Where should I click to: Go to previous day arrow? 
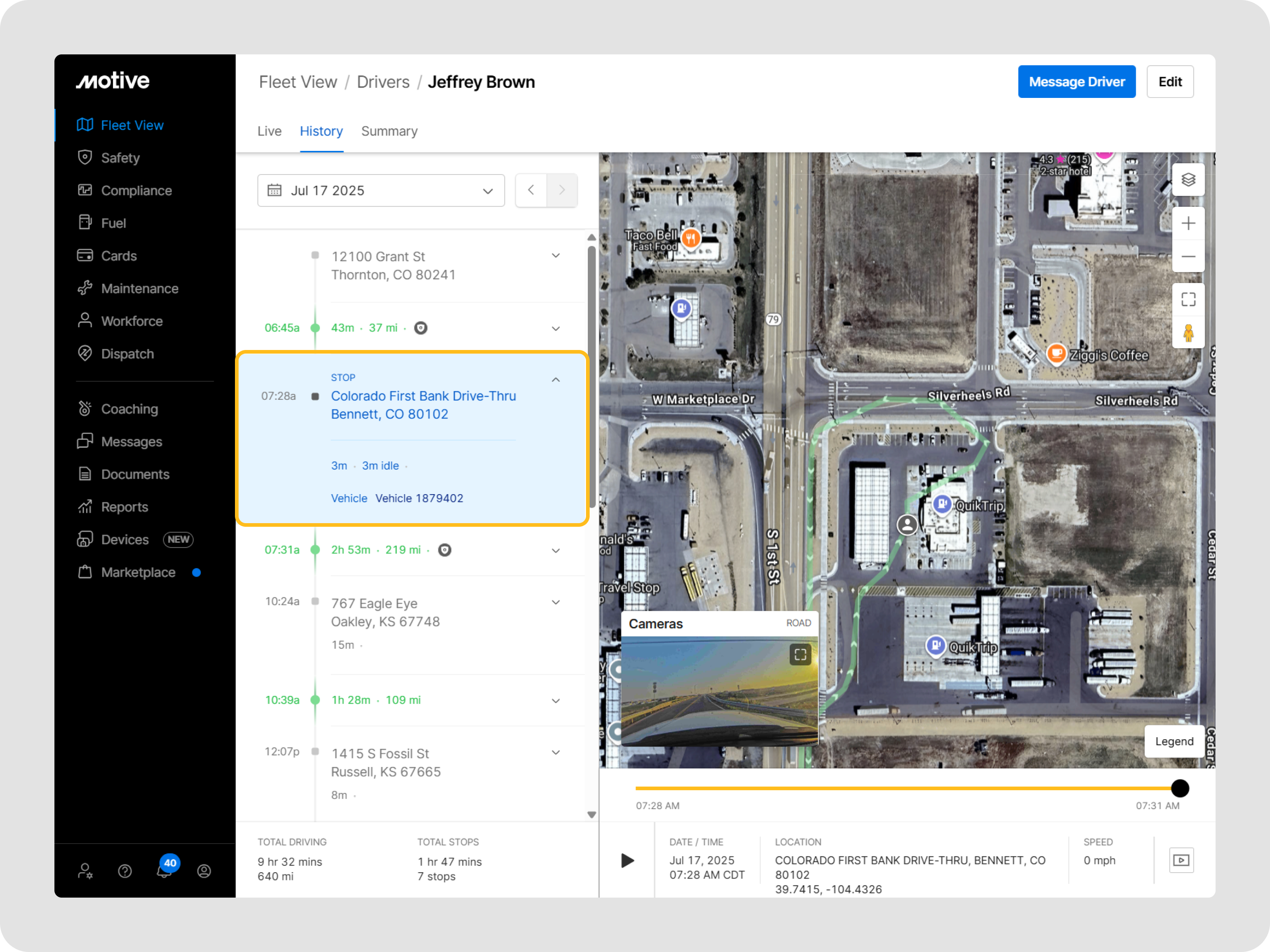531,190
